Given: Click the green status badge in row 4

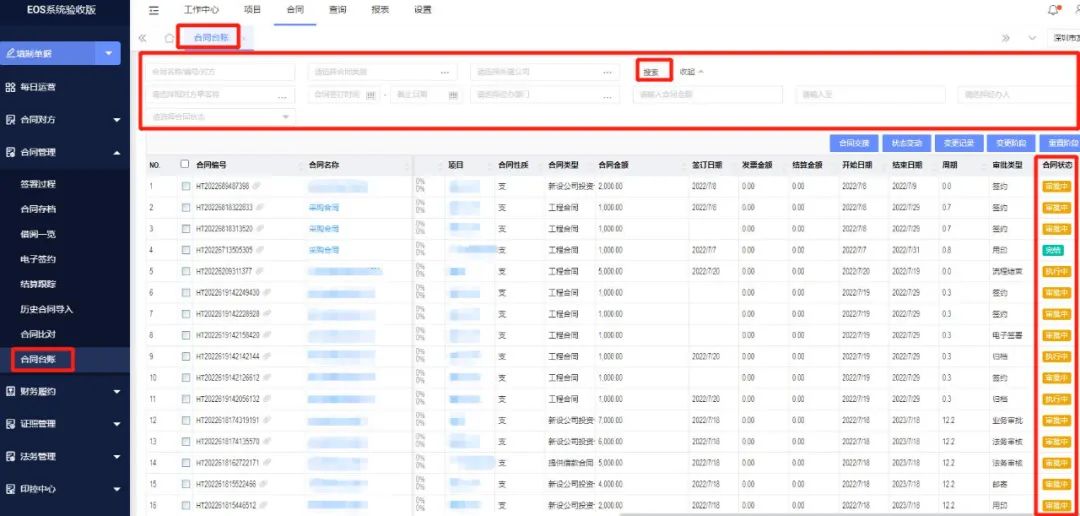Looking at the screenshot, I should [x=1052, y=250].
